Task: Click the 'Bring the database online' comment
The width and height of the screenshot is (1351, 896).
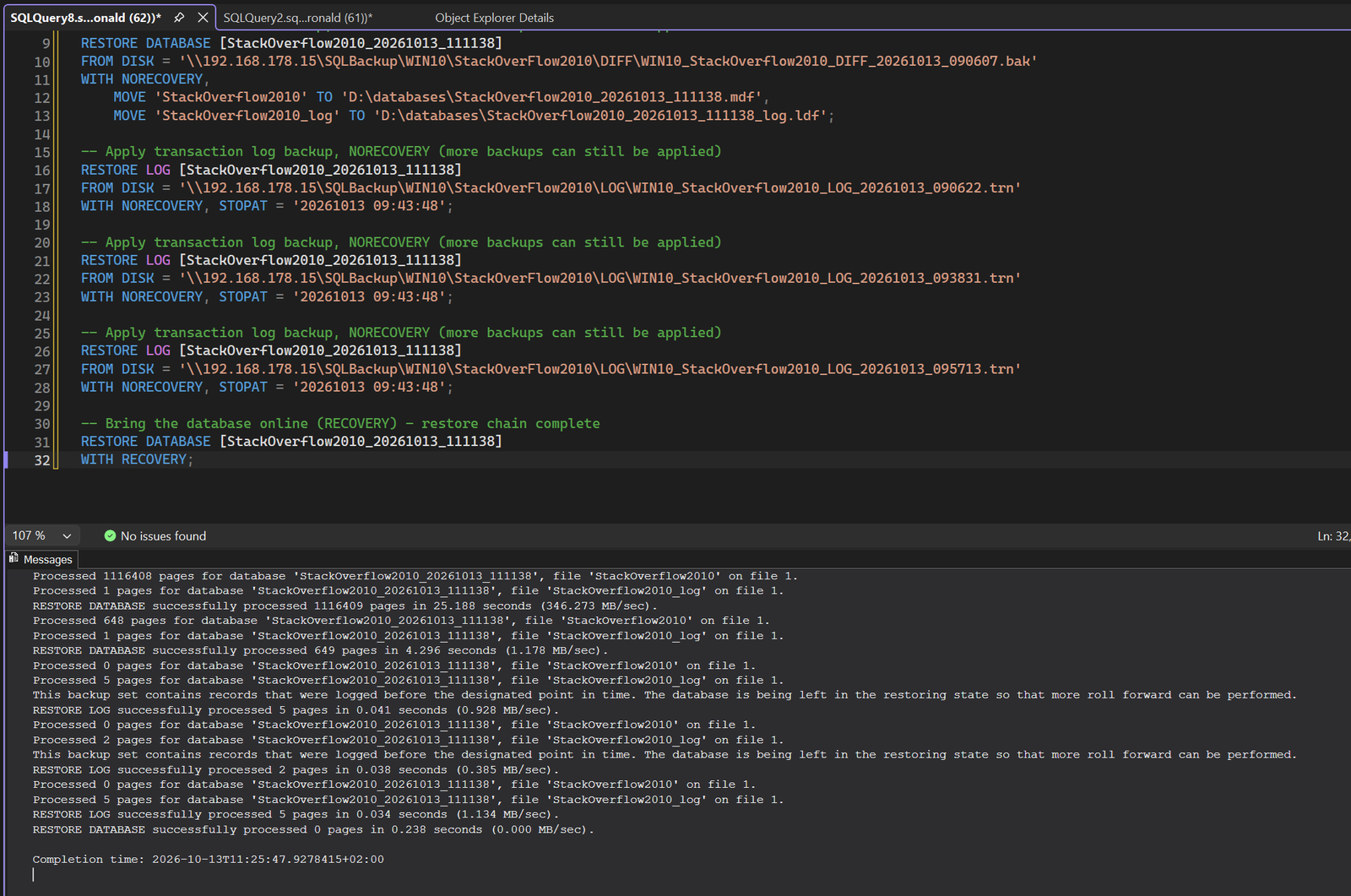Action: (x=340, y=424)
